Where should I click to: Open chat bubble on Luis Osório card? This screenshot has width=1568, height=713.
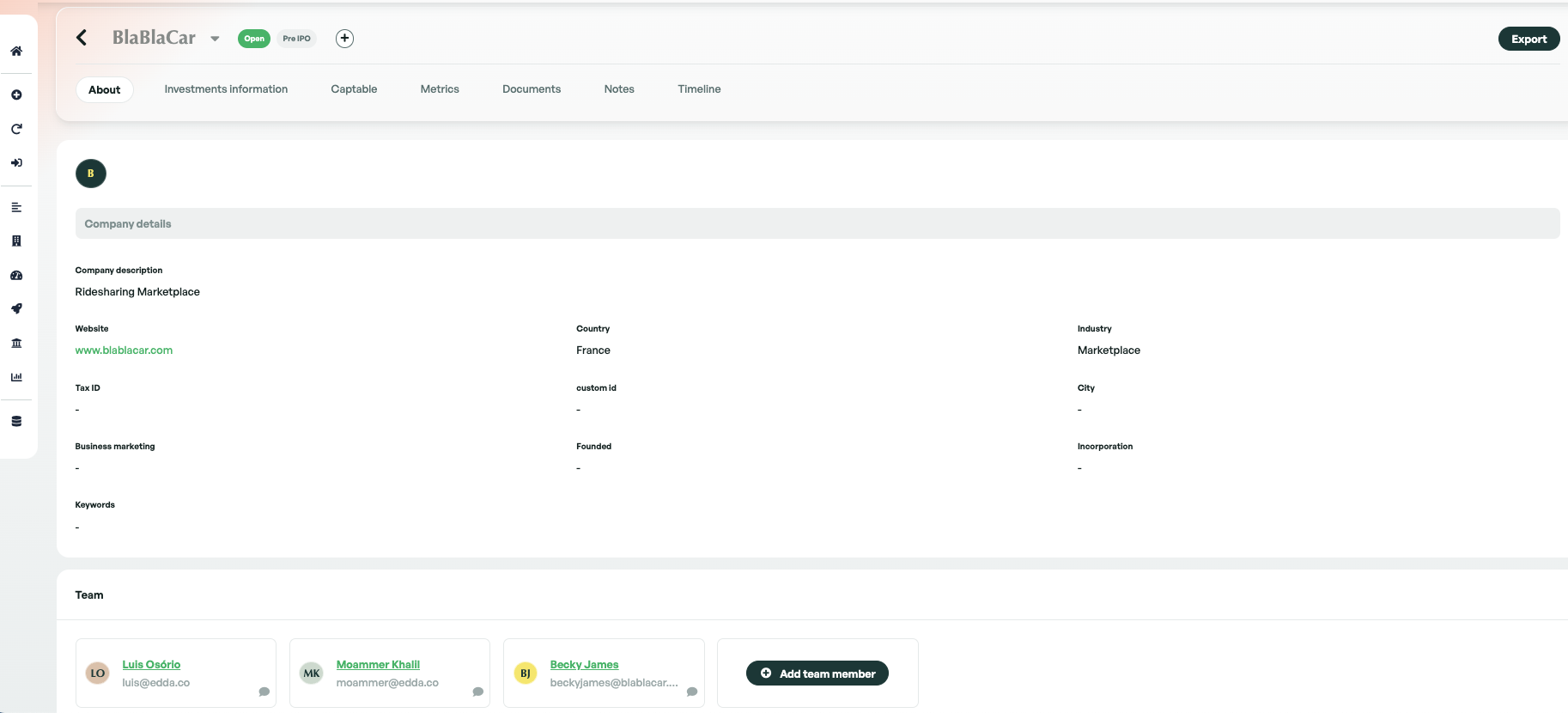pyautogui.click(x=264, y=692)
